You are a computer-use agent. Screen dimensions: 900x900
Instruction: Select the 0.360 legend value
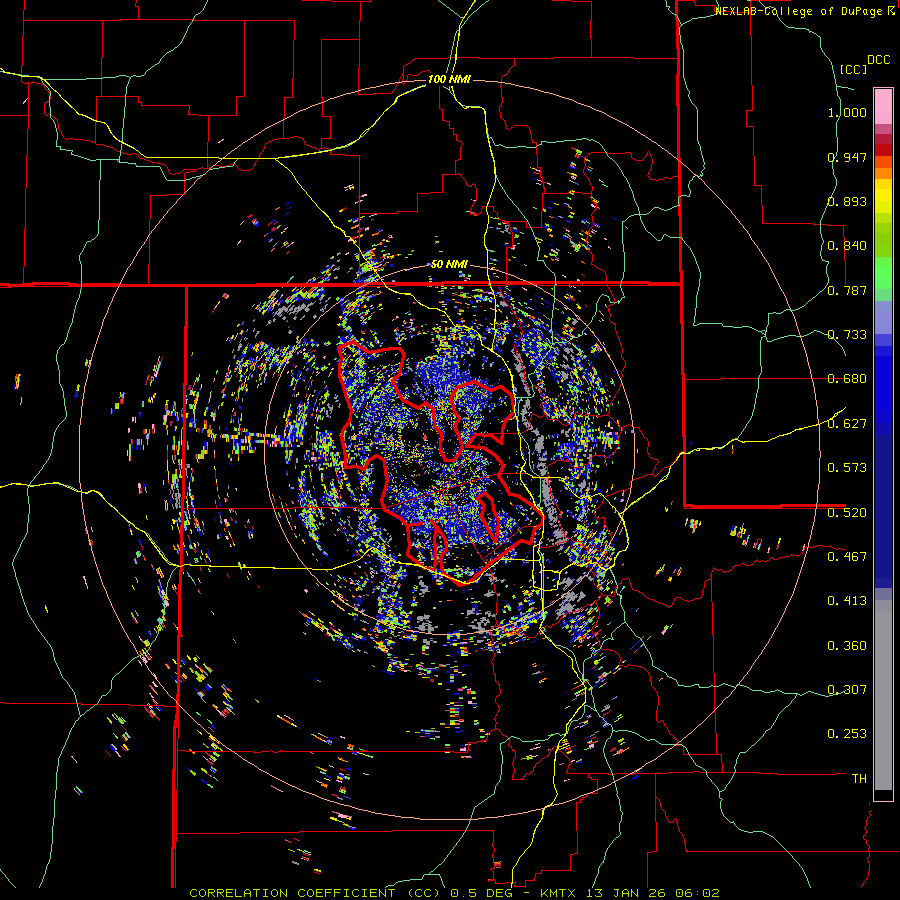coord(847,646)
